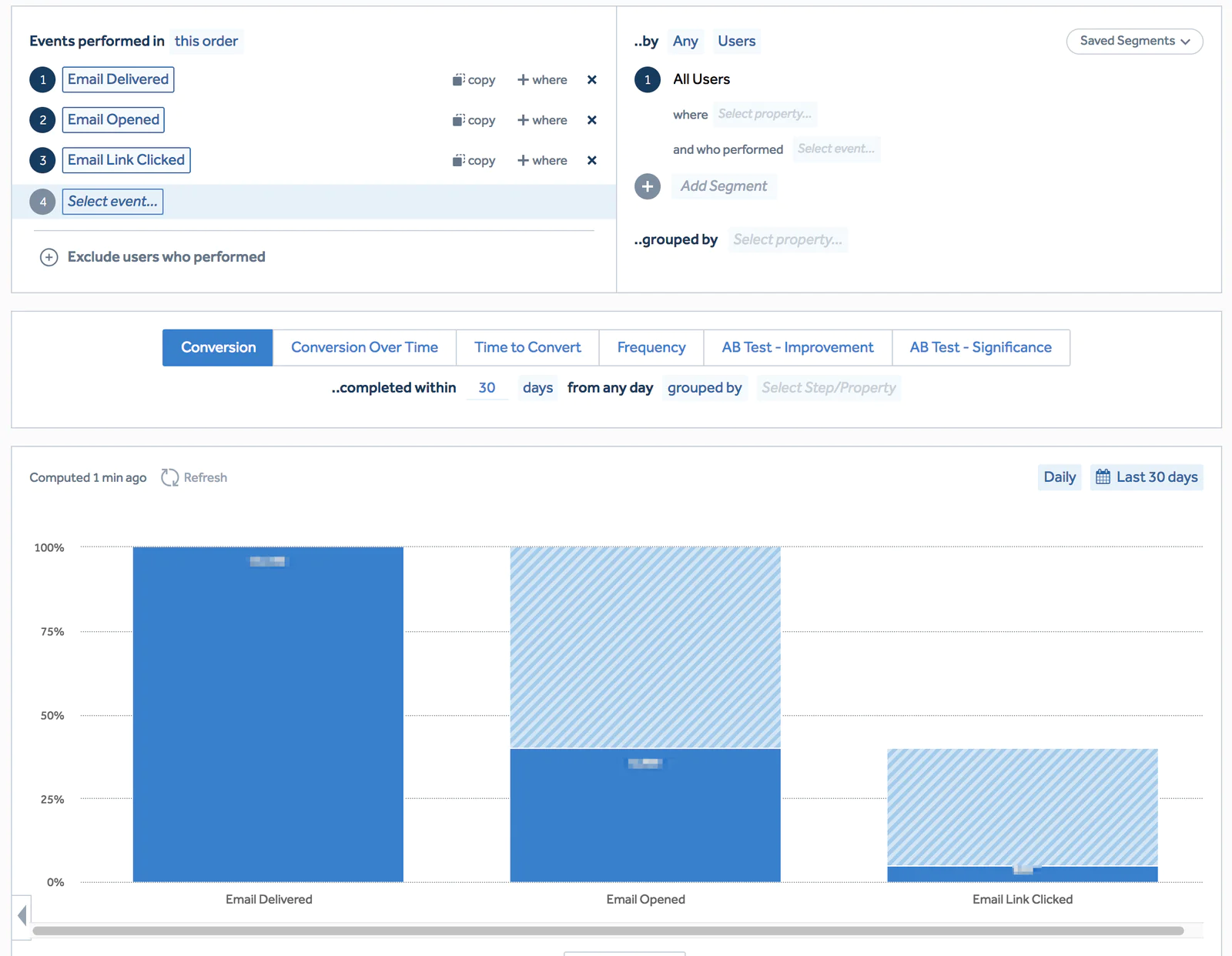Screen dimensions: 1232x956
Task: Click the Exclude users plus circle icon
Action: click(x=49, y=257)
